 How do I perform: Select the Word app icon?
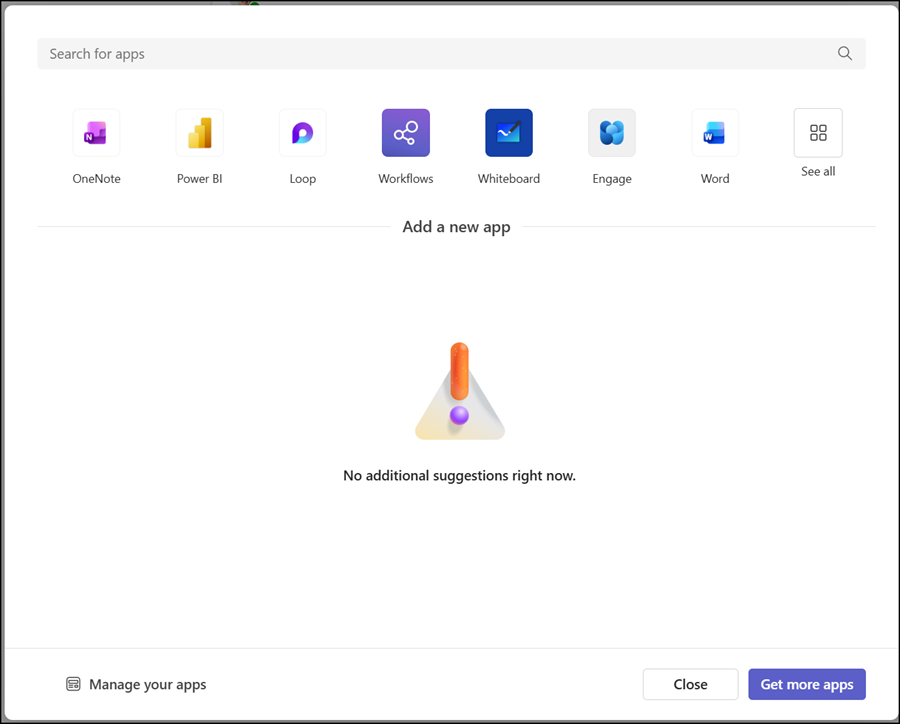715,133
